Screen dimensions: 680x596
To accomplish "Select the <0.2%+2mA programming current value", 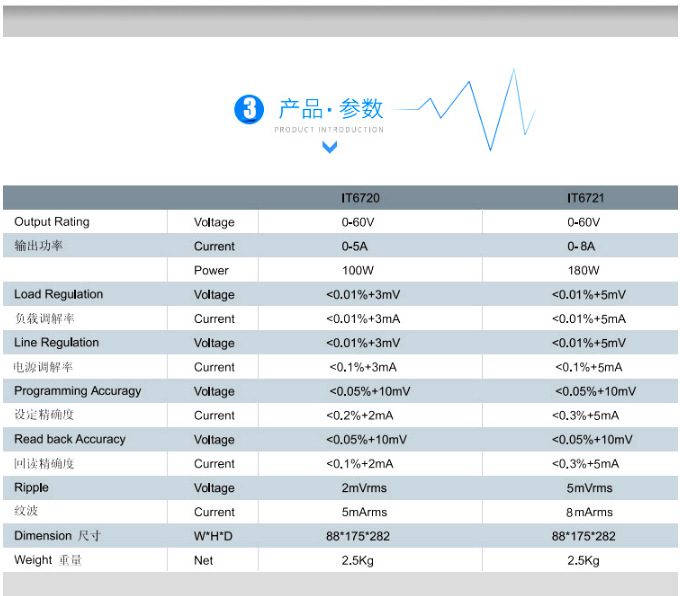I will pyautogui.click(x=360, y=415).
